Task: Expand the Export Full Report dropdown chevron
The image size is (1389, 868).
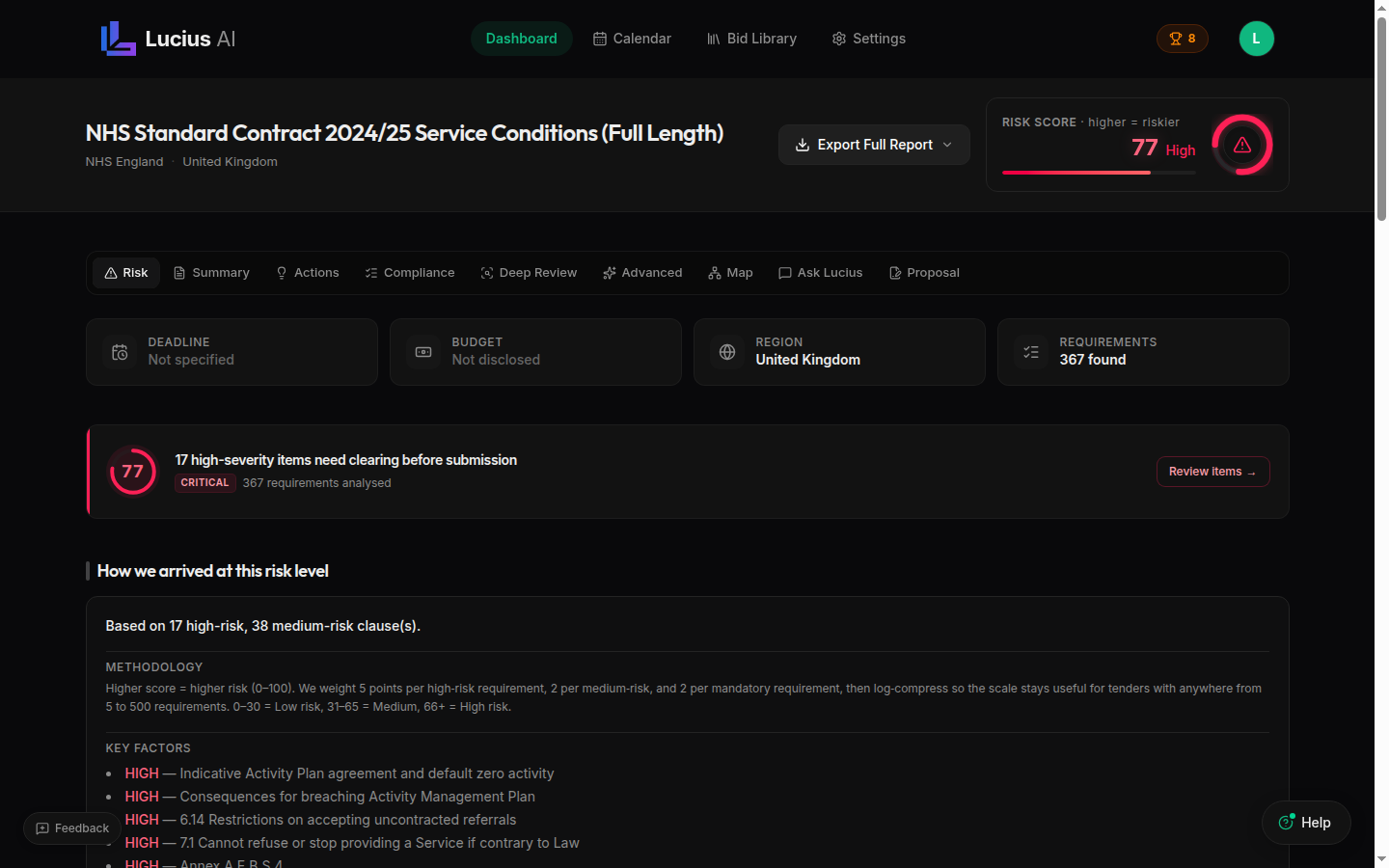Action: coord(947,145)
